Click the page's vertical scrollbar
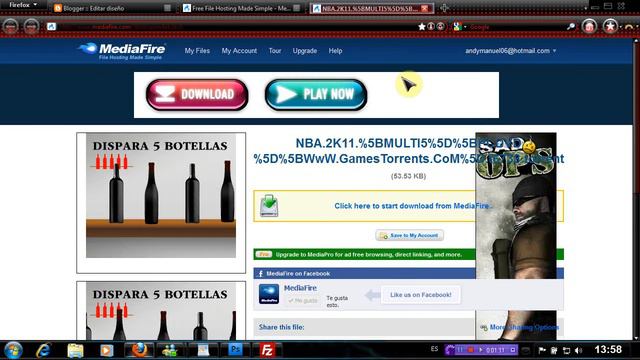This screenshot has height=360, width=640. click(636, 190)
